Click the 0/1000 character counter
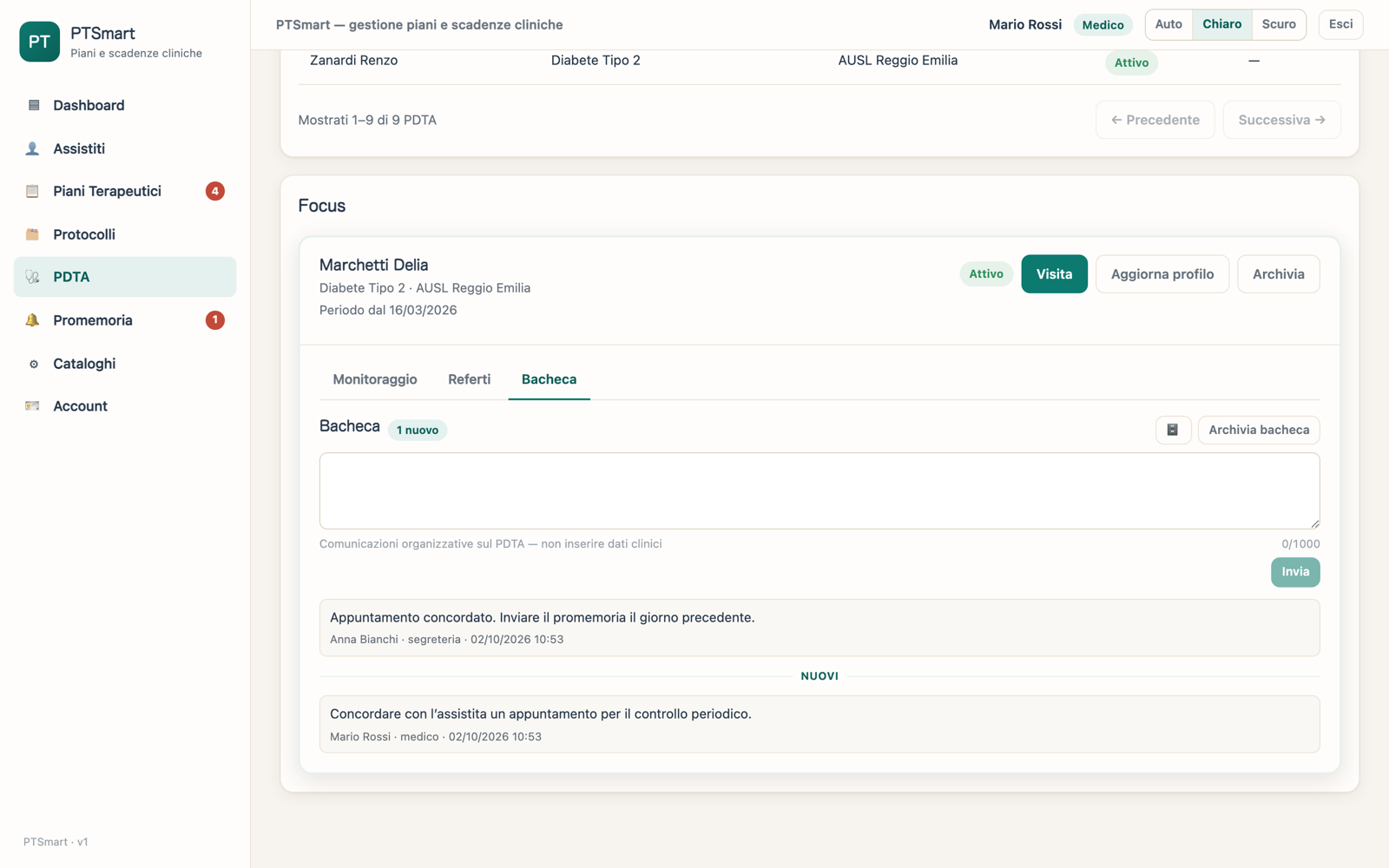Image resolution: width=1389 pixels, height=868 pixels. click(x=1300, y=544)
